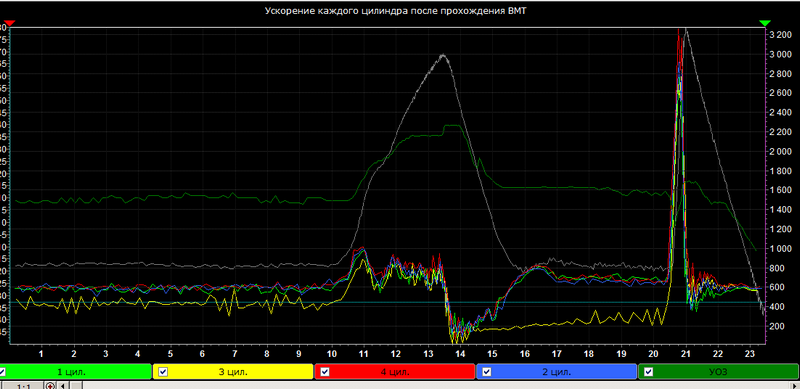Click the green triangle end marker

point(764,23)
